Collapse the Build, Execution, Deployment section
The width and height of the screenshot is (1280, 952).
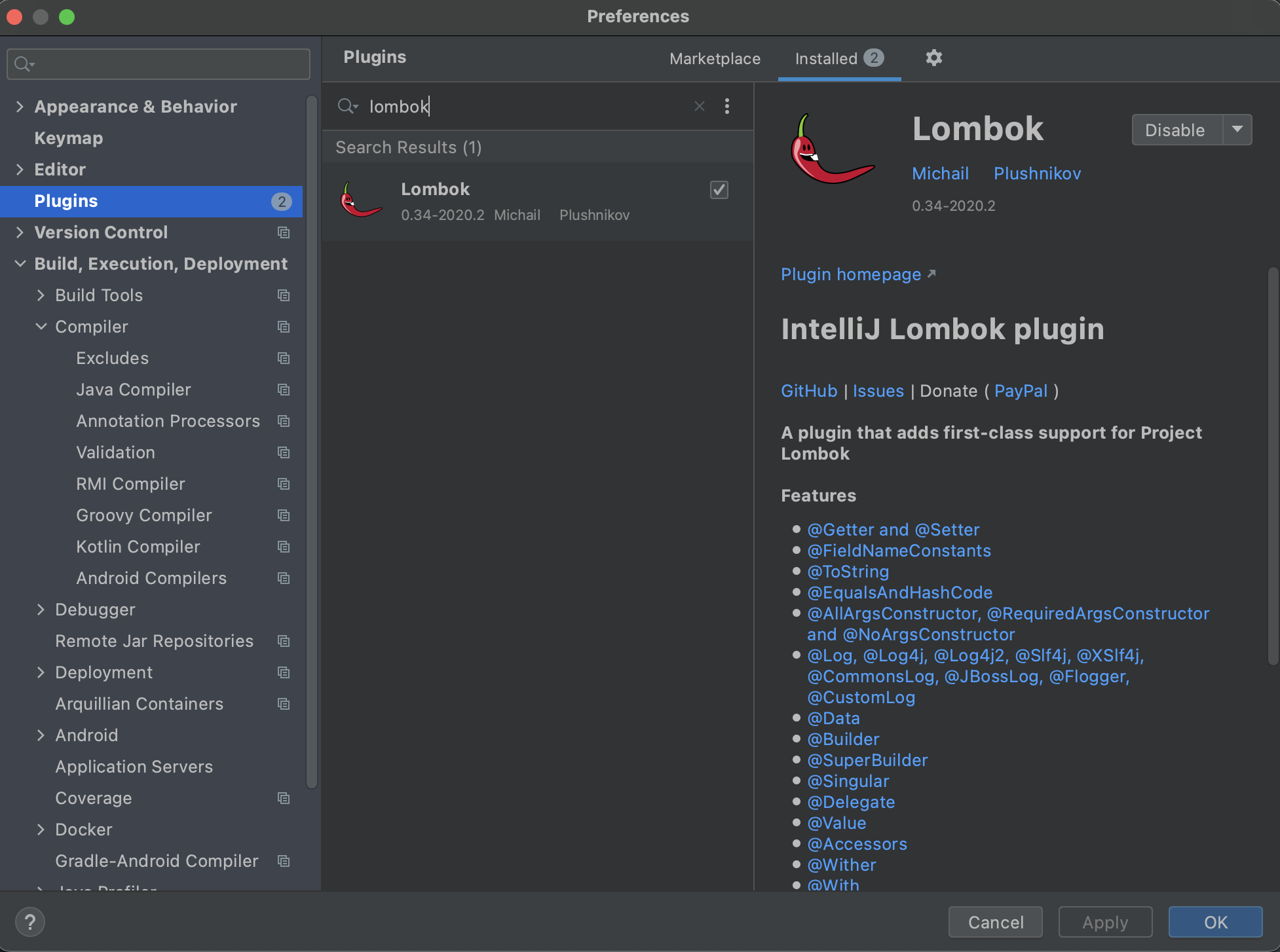point(20,264)
